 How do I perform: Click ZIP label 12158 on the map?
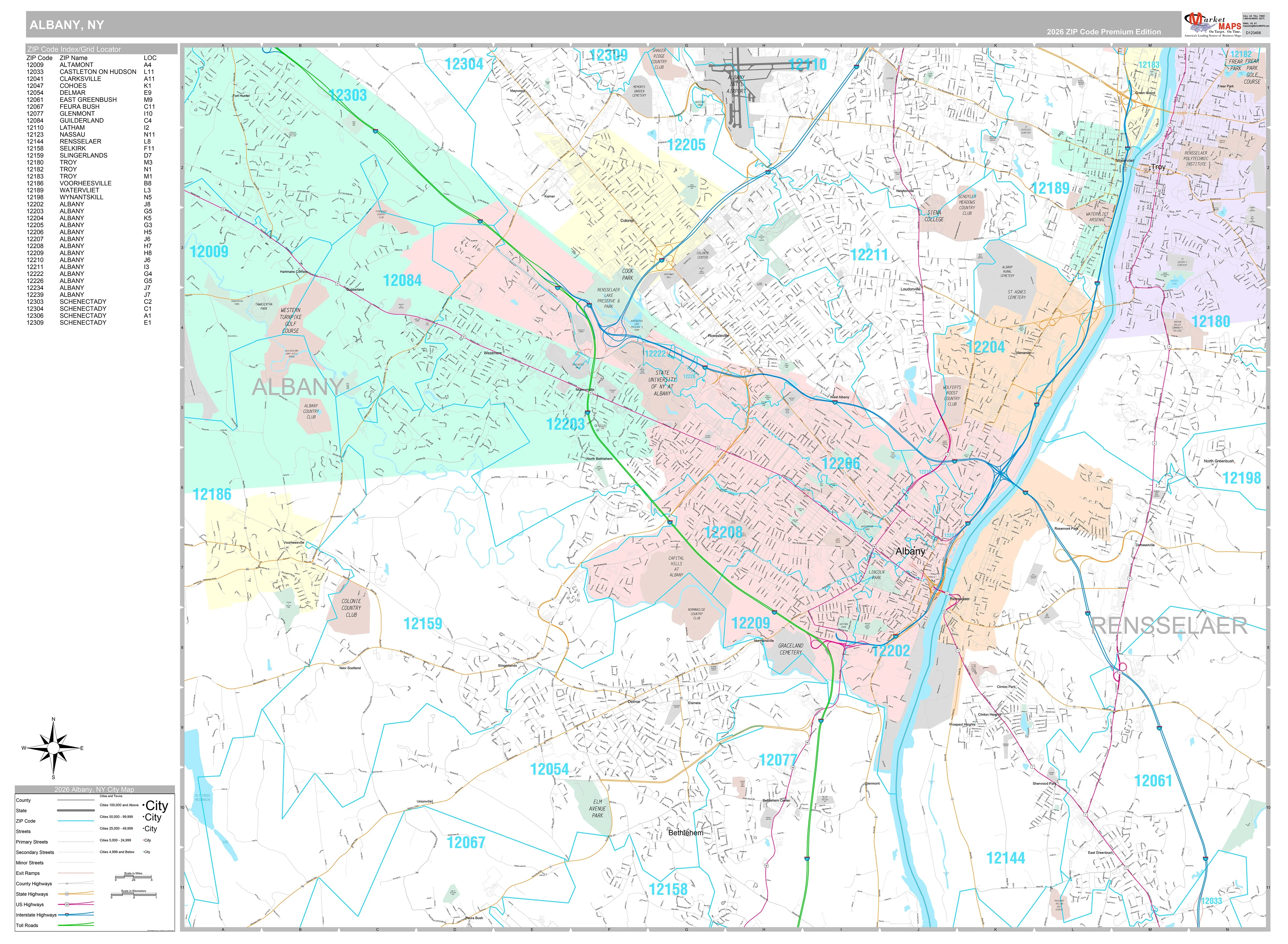coord(668,890)
